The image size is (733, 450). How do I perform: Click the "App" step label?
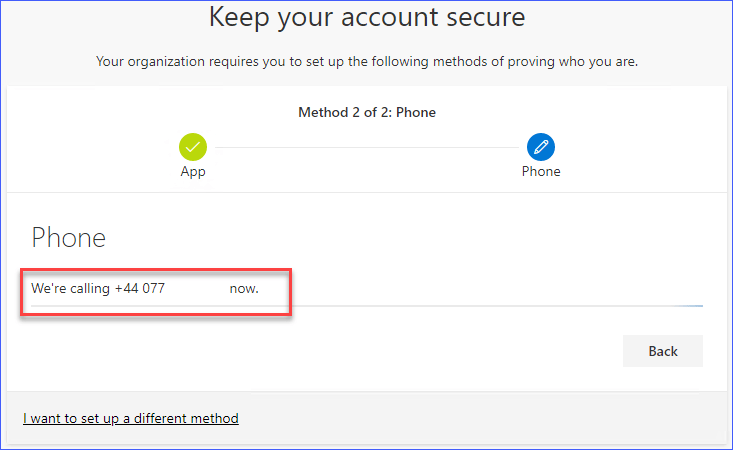coord(193,172)
